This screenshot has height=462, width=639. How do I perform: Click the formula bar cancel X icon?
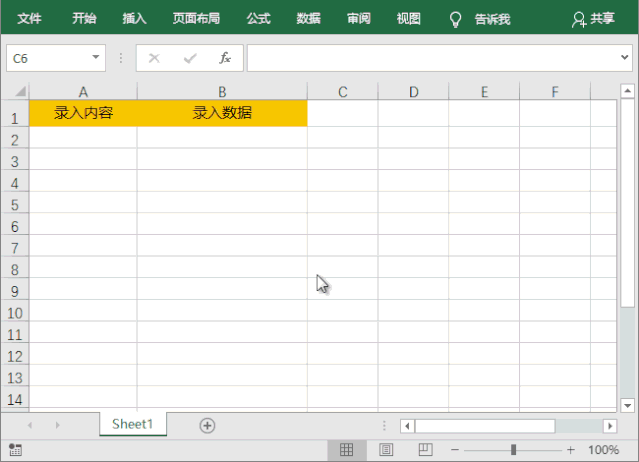click(x=154, y=58)
